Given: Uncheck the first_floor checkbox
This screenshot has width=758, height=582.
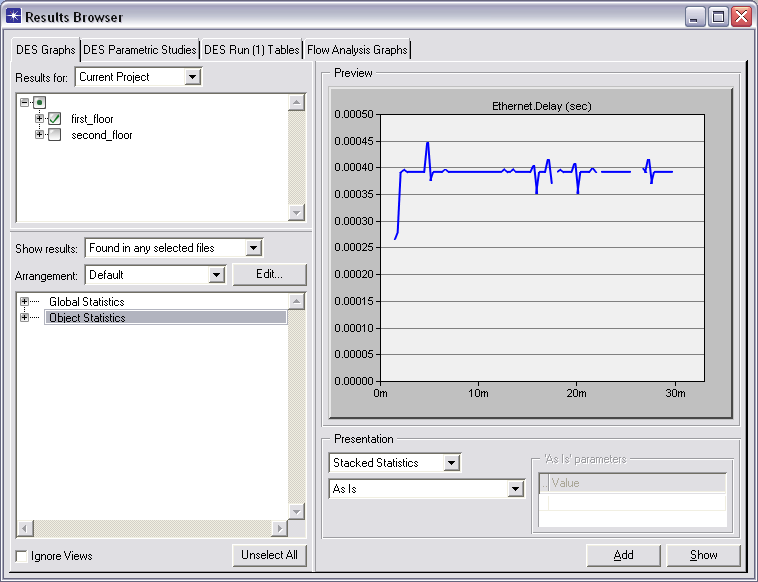Looking at the screenshot, I should pos(55,119).
